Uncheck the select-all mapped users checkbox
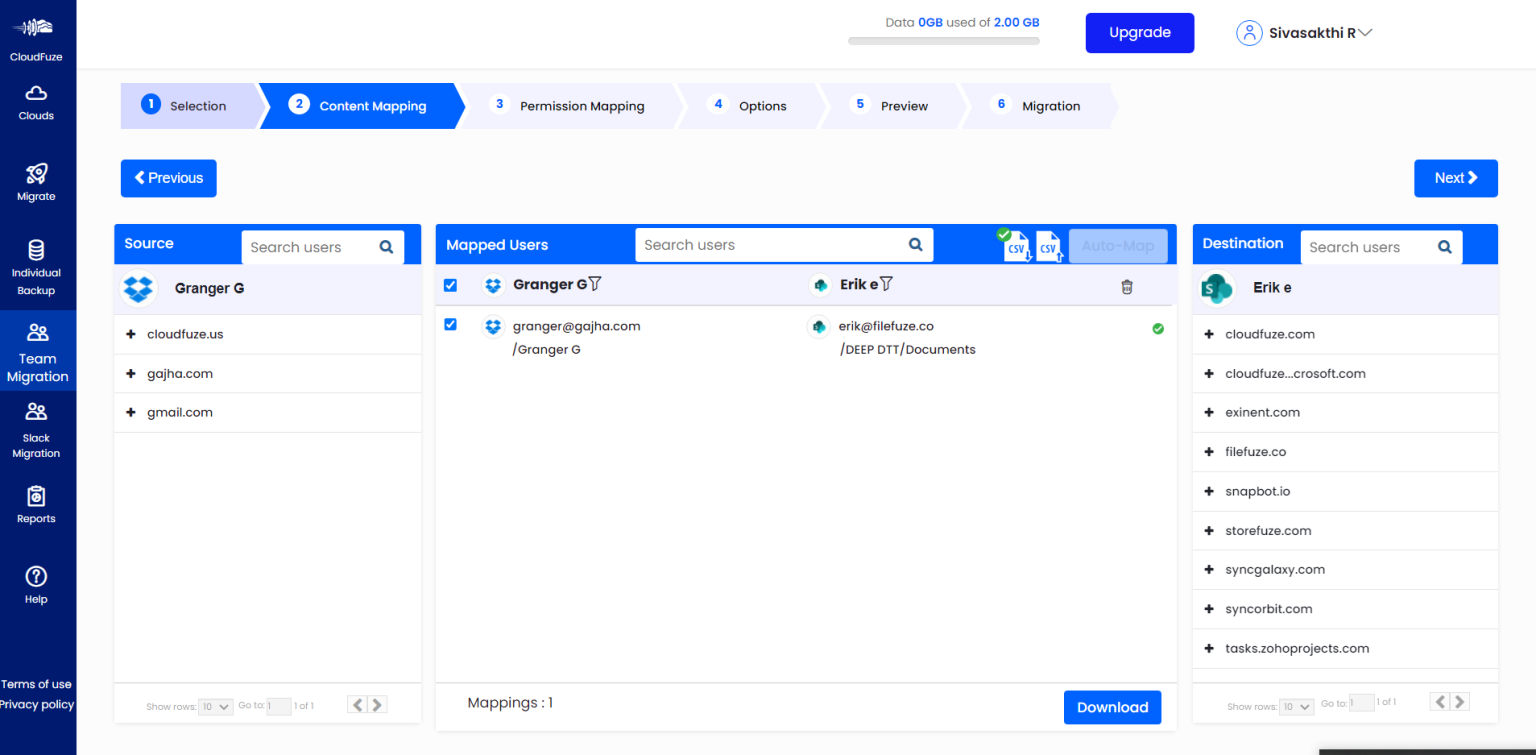Screen dimensions: 1536x755 coord(450,285)
